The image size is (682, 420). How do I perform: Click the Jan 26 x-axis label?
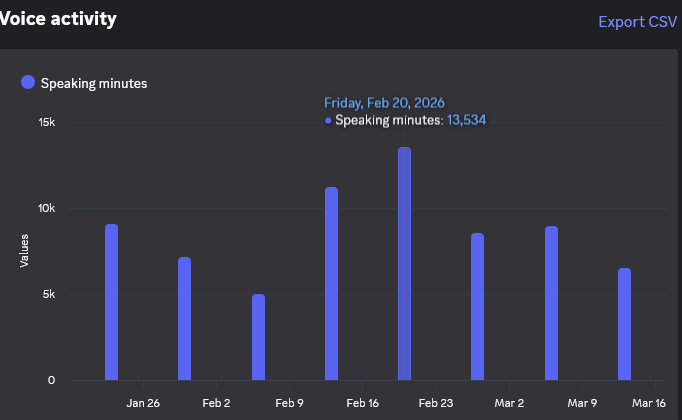[143, 403]
